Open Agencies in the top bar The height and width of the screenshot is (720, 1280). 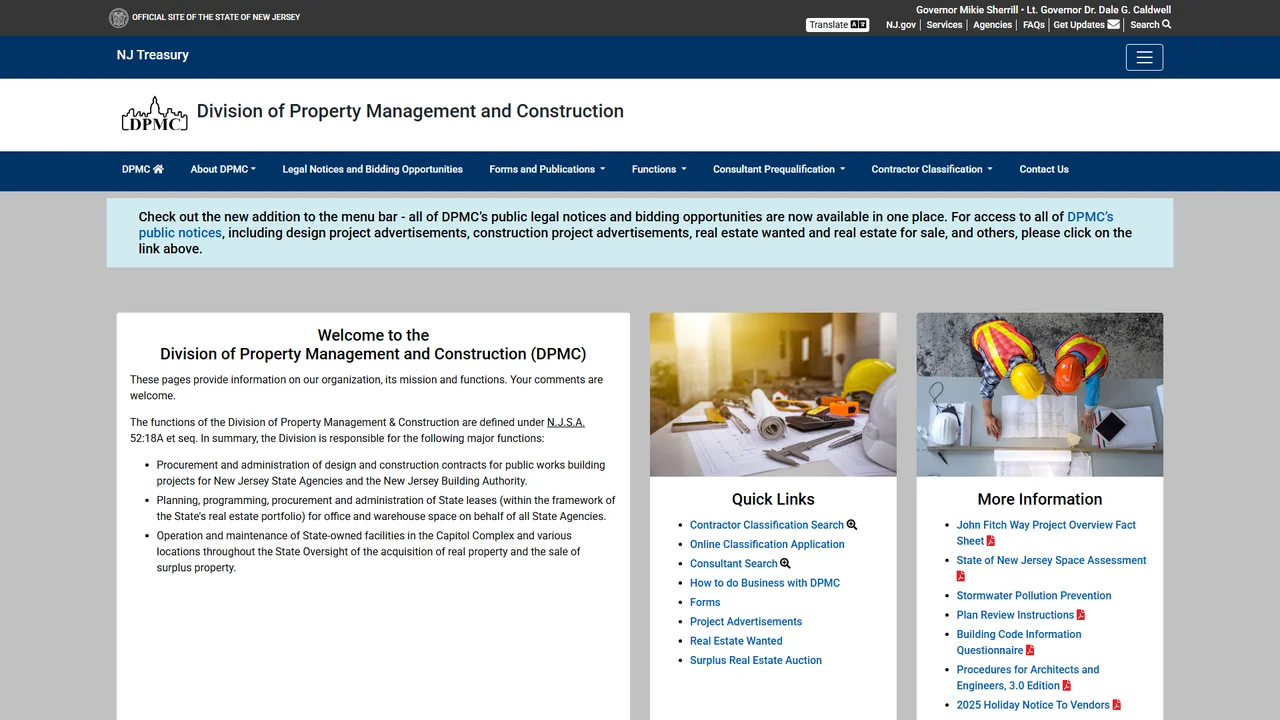pos(993,25)
